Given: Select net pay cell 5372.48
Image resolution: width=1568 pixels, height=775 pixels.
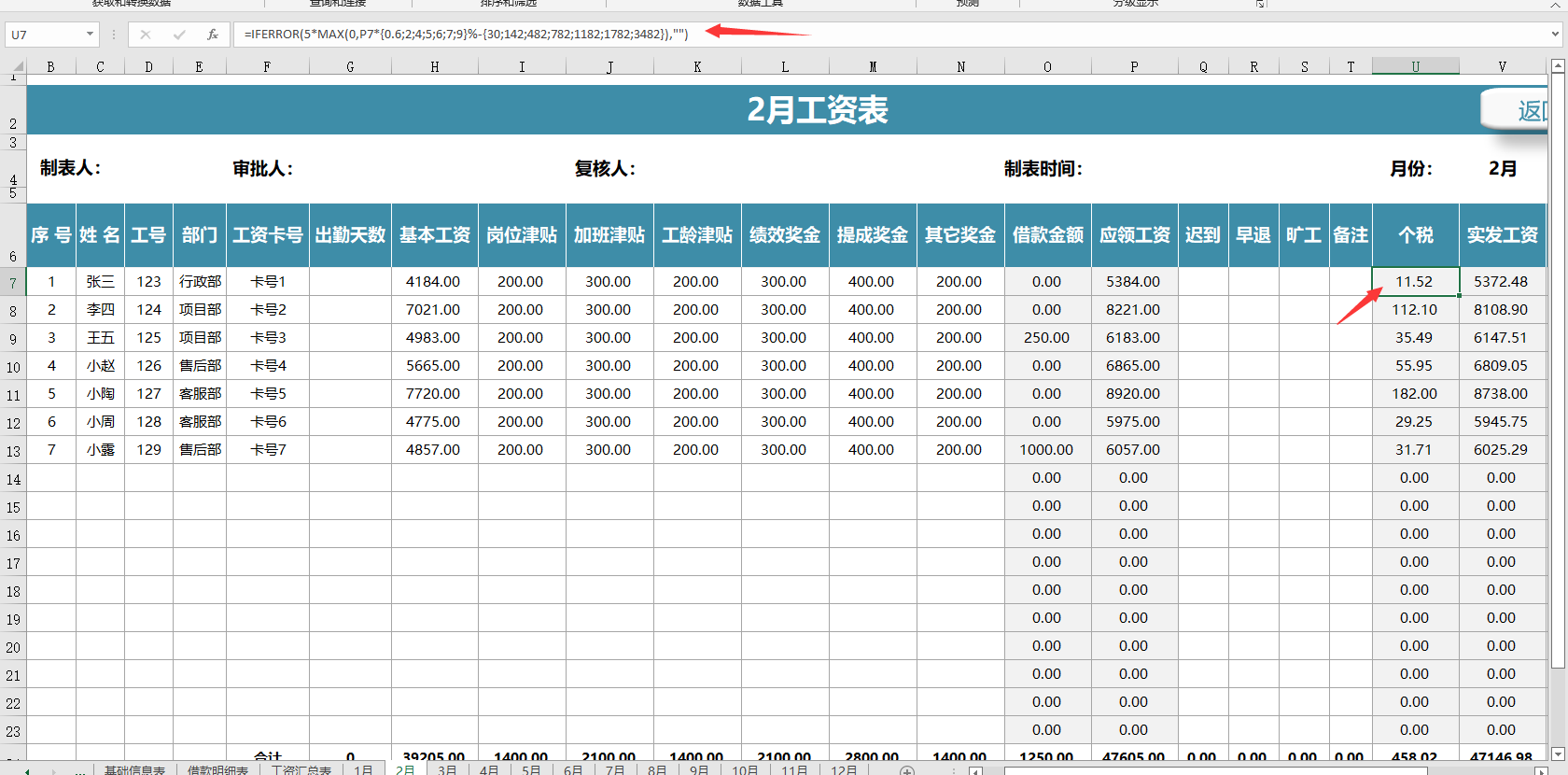Looking at the screenshot, I should click(1502, 282).
